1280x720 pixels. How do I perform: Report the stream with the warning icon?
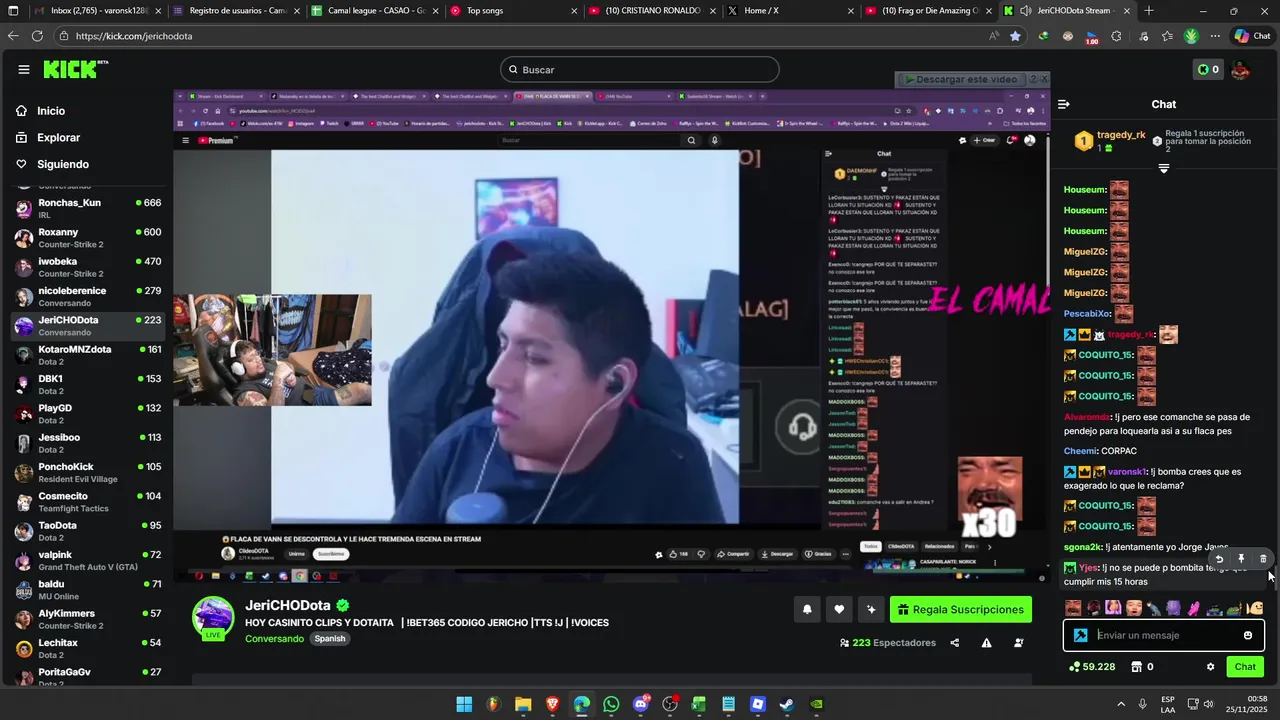[987, 643]
